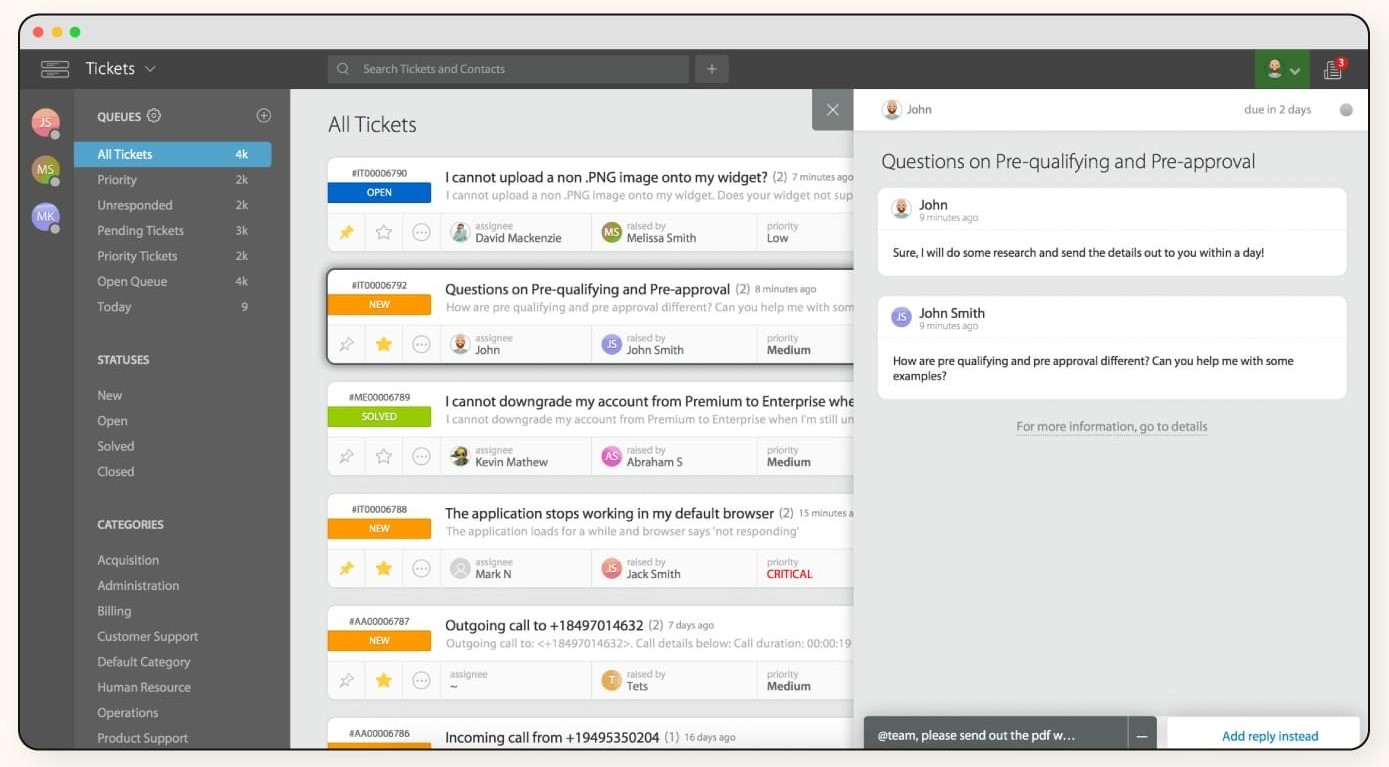Toggle the pin on the outgoing call ticket
1389x767 pixels.
pyautogui.click(x=346, y=680)
